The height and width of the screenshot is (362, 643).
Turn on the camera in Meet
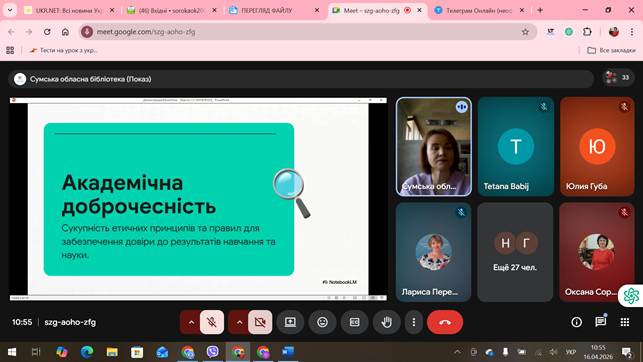260,322
